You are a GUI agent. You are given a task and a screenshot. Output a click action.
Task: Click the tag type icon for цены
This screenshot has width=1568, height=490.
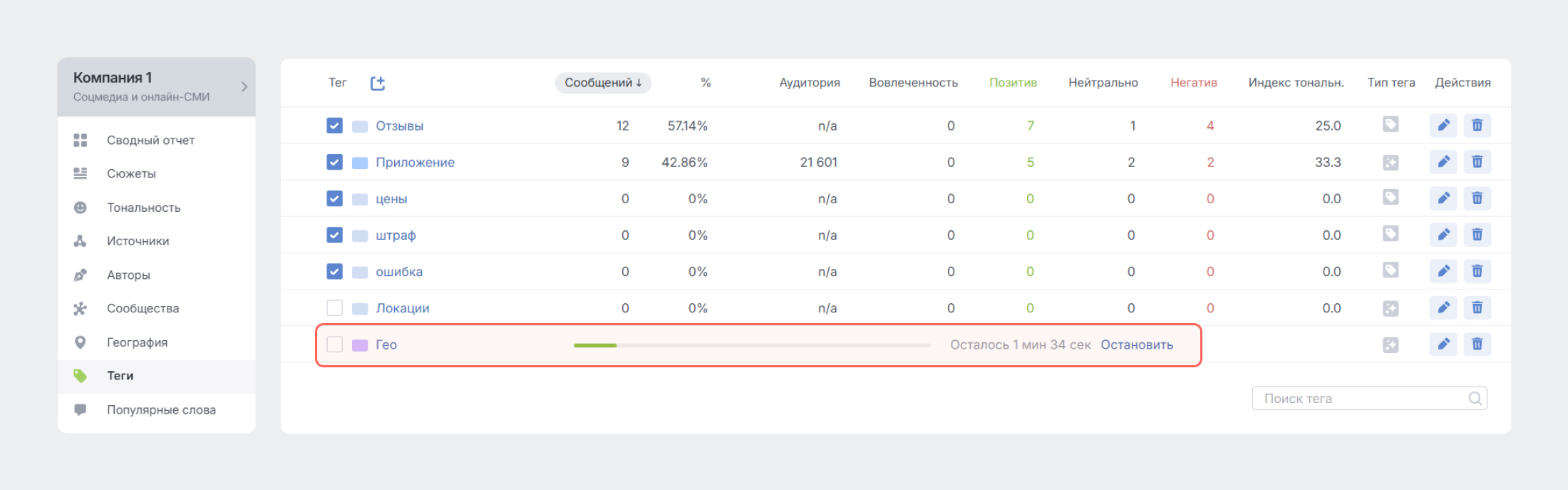pos(1390,198)
